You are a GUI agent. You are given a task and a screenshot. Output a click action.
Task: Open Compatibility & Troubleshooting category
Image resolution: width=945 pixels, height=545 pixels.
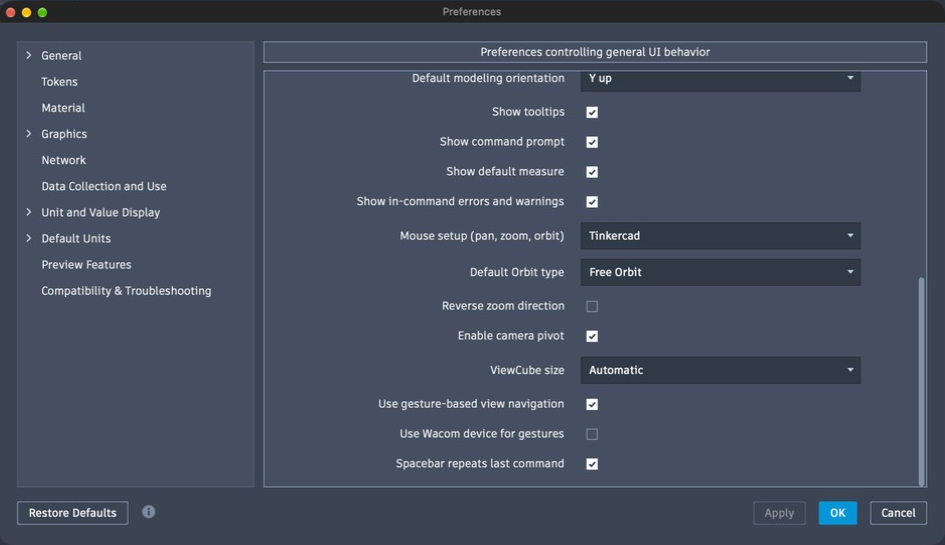[126, 291]
